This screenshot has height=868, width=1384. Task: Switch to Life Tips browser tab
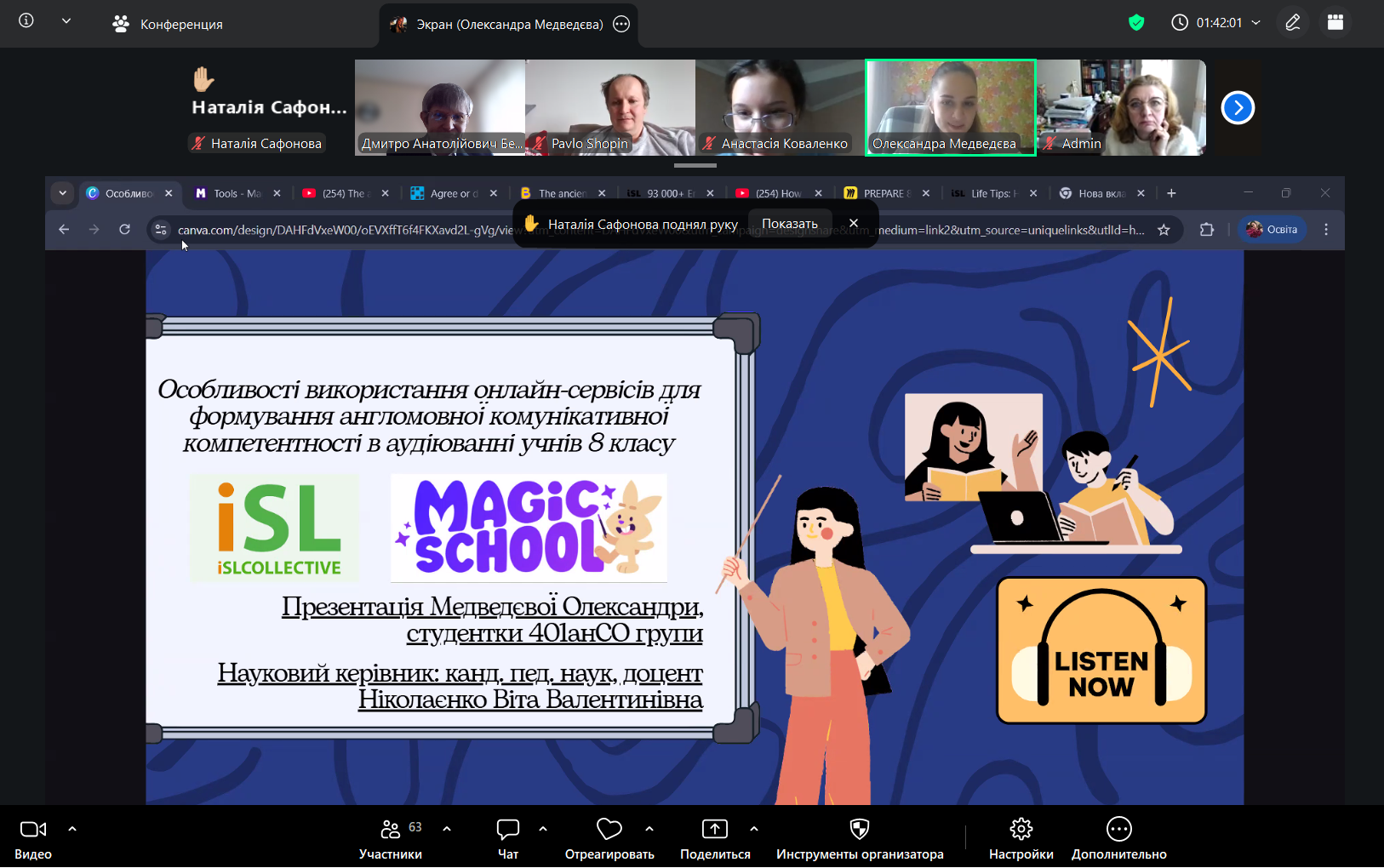994,193
